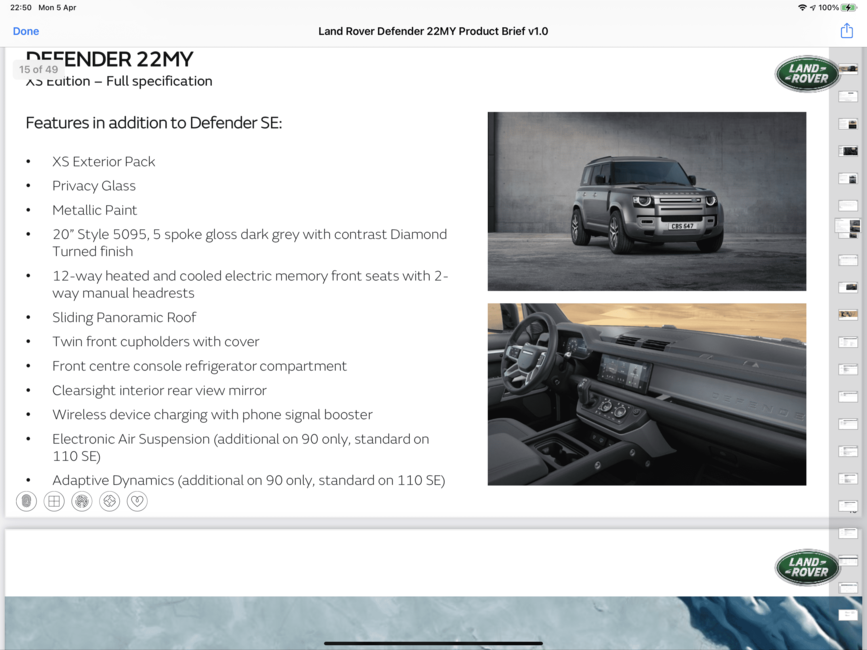Tap 'Features in addition to Defender SE:' heading

154,123
